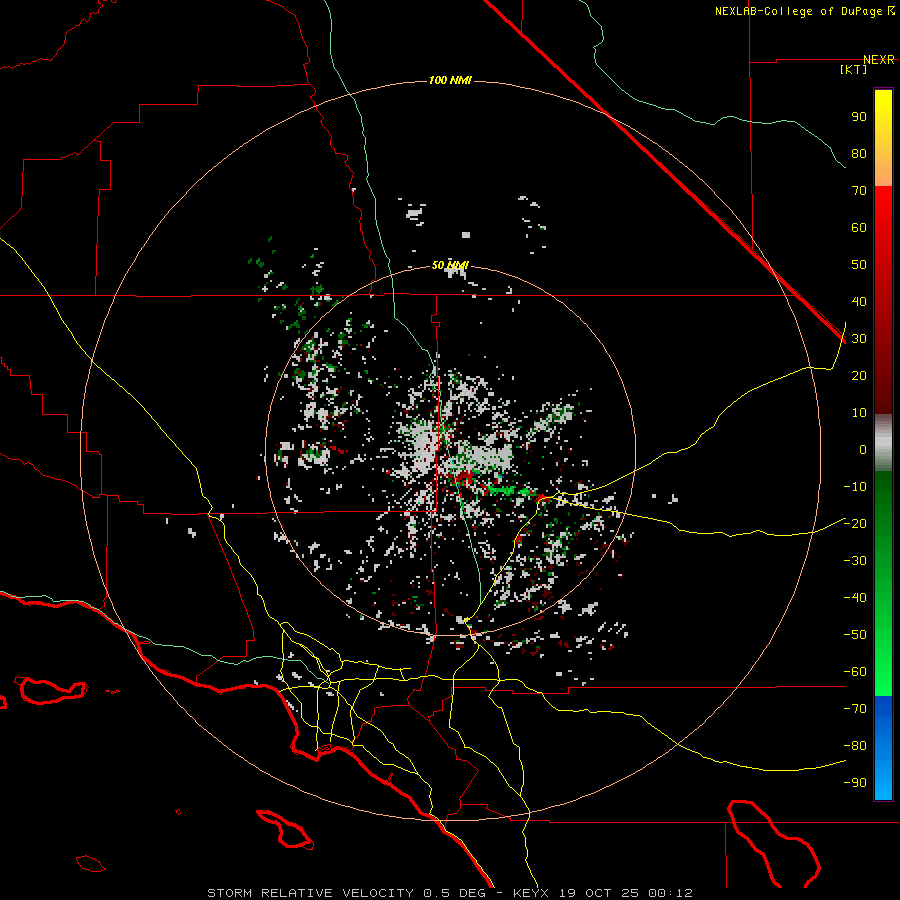Viewport: 900px width, 900px height.
Task: Click the 90 value on velocity scale
Action: (859, 117)
